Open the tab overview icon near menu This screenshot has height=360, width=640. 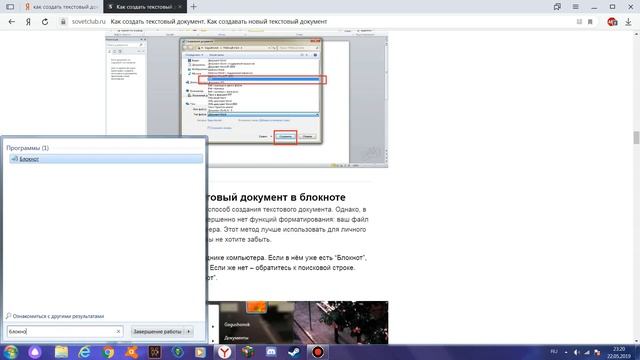pyautogui.click(x=557, y=7)
